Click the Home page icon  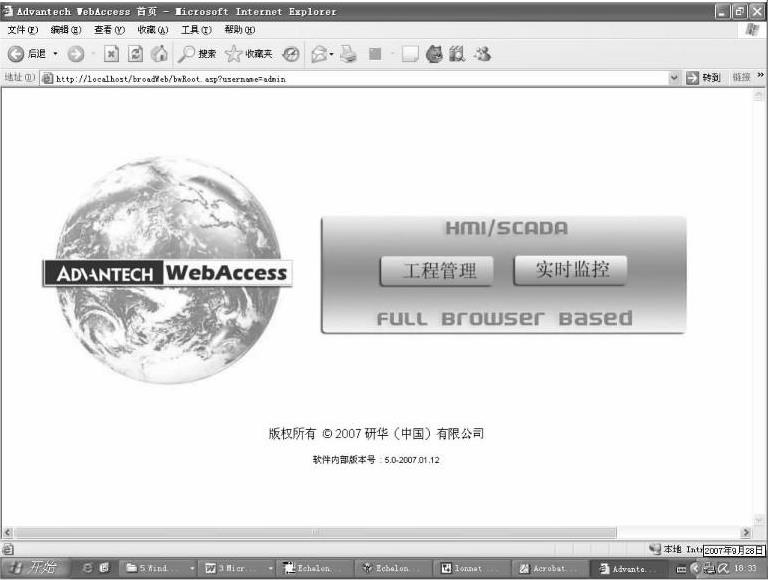pyautogui.click(x=159, y=54)
